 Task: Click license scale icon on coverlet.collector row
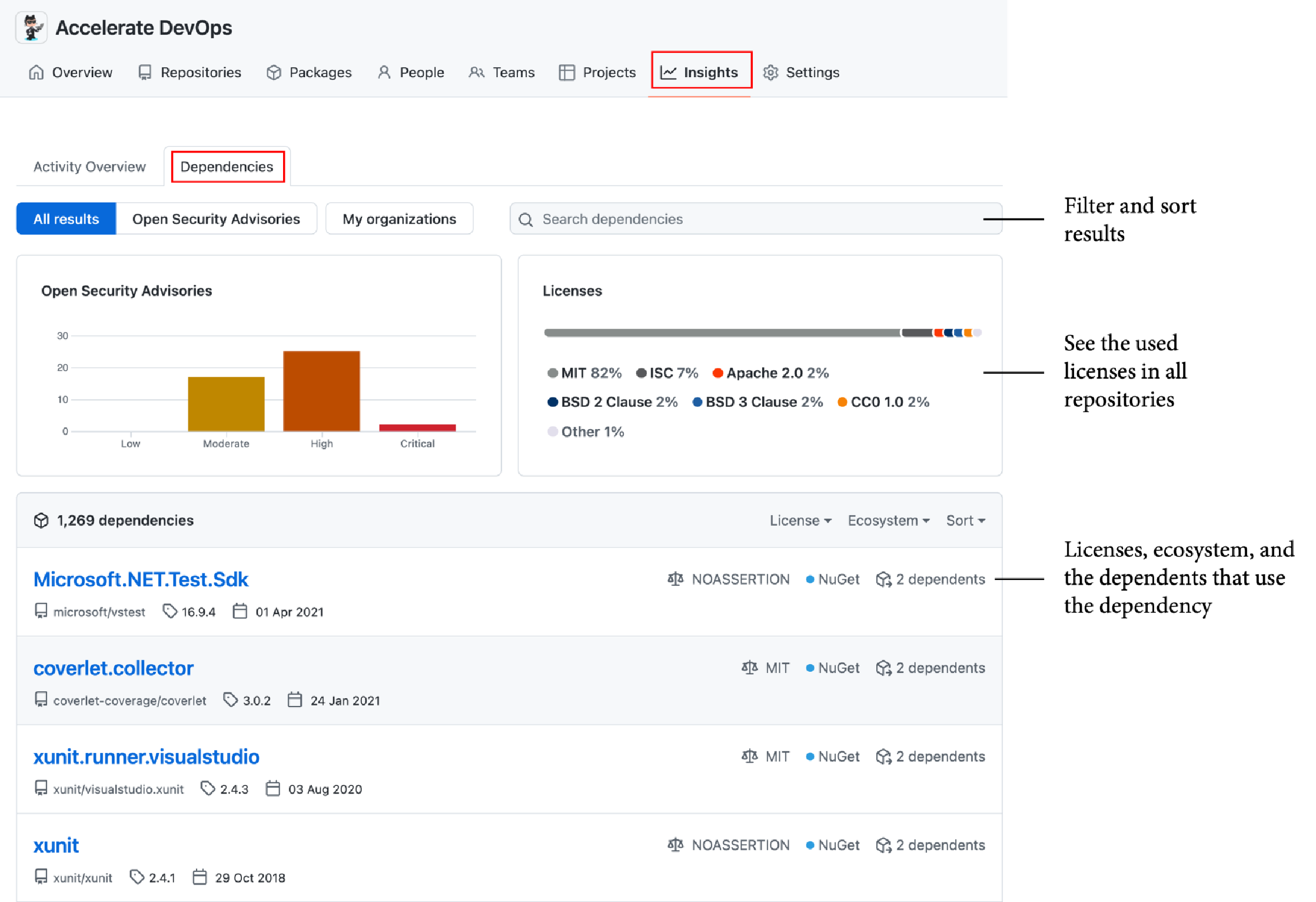749,668
